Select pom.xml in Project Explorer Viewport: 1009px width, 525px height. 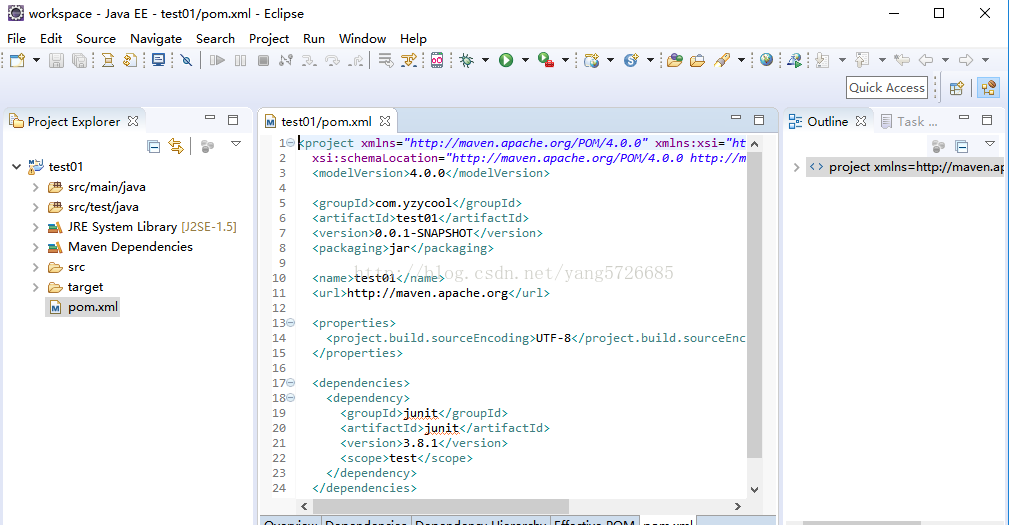coord(83,307)
